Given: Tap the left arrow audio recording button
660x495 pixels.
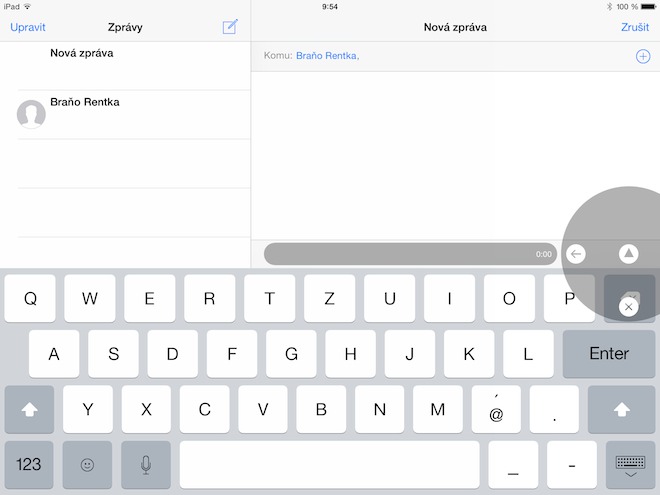Looking at the screenshot, I should (x=575, y=254).
